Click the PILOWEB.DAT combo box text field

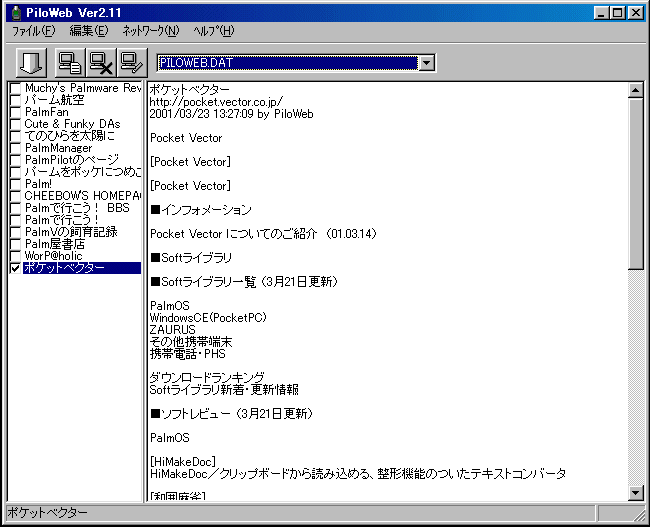pyautogui.click(x=286, y=63)
